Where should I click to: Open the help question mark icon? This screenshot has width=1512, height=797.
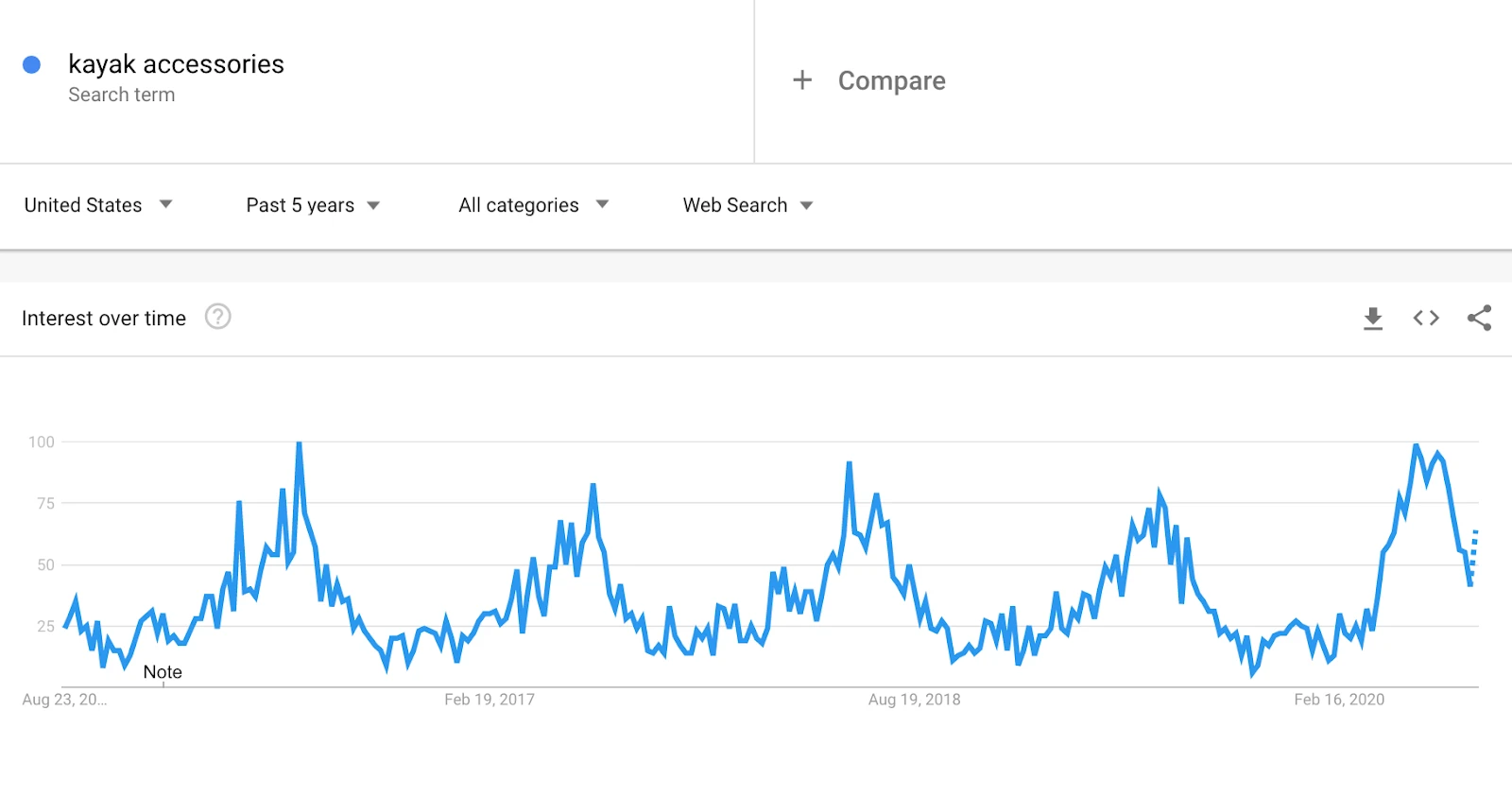point(218,316)
